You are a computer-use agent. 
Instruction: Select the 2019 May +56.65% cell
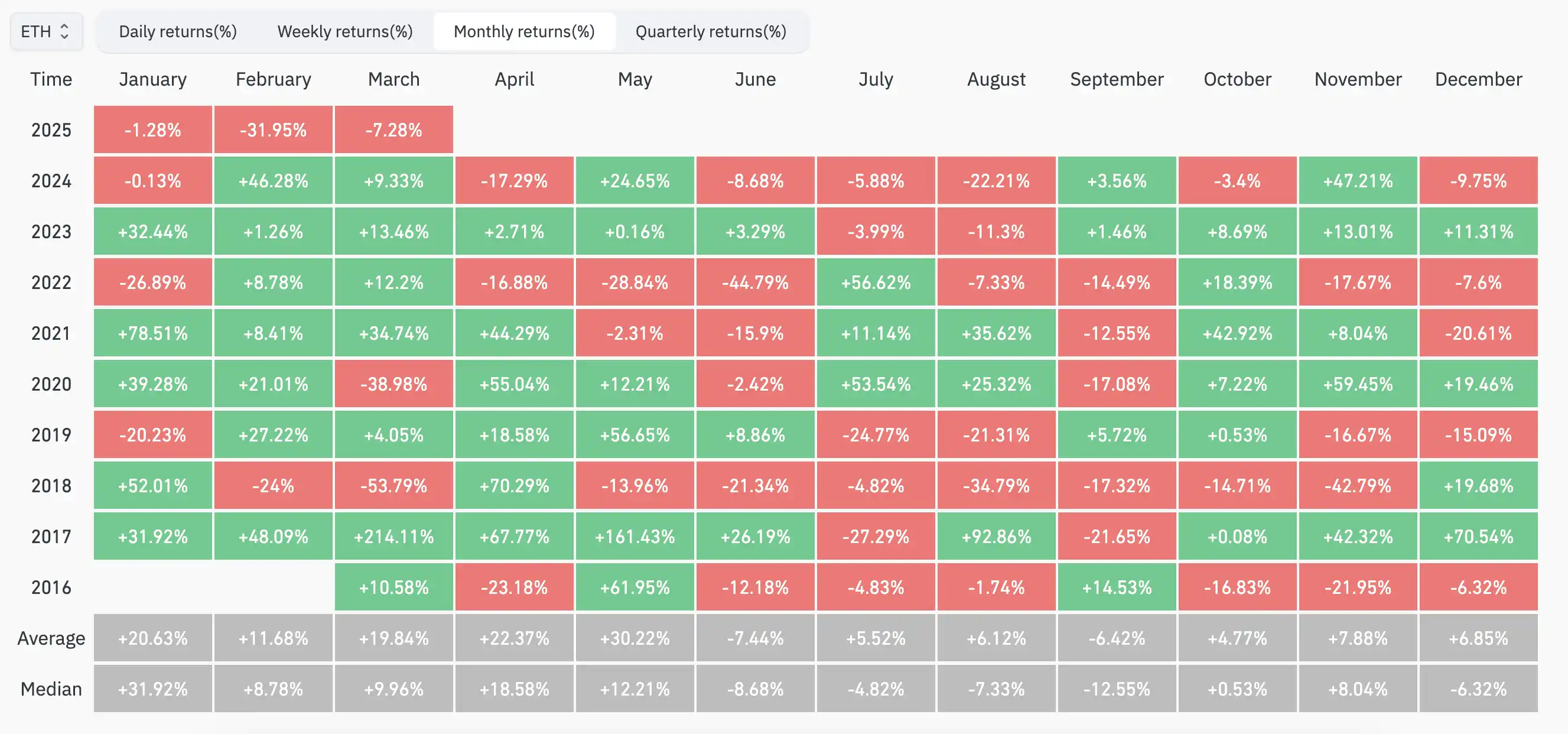point(635,435)
